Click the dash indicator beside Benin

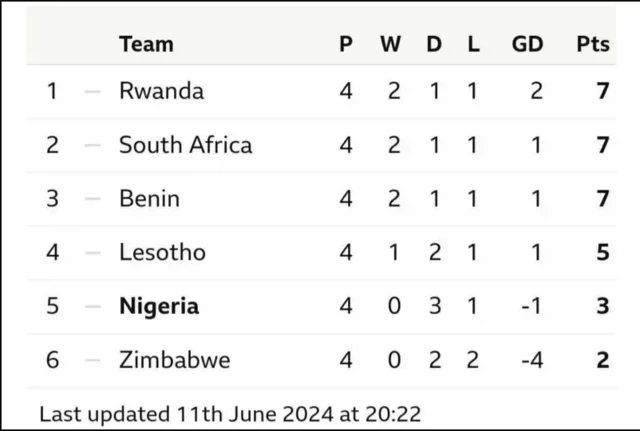tap(93, 199)
